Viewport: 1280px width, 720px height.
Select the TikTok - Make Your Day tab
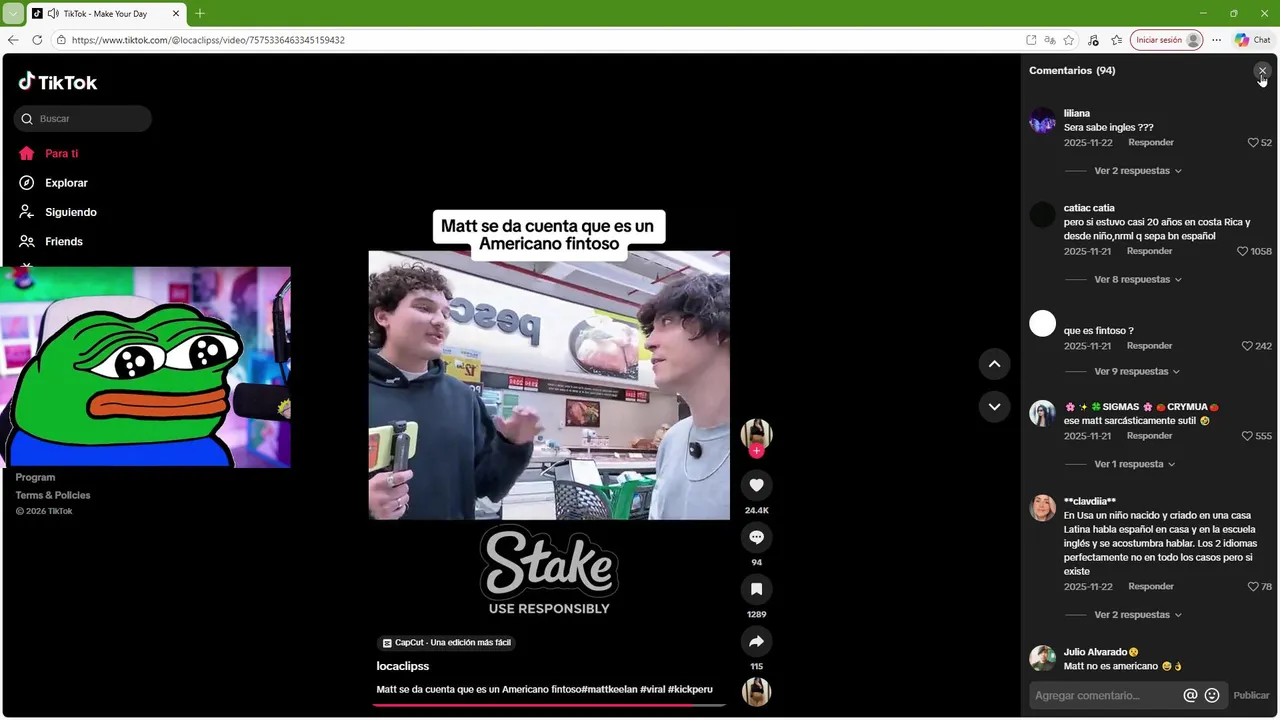(105, 14)
